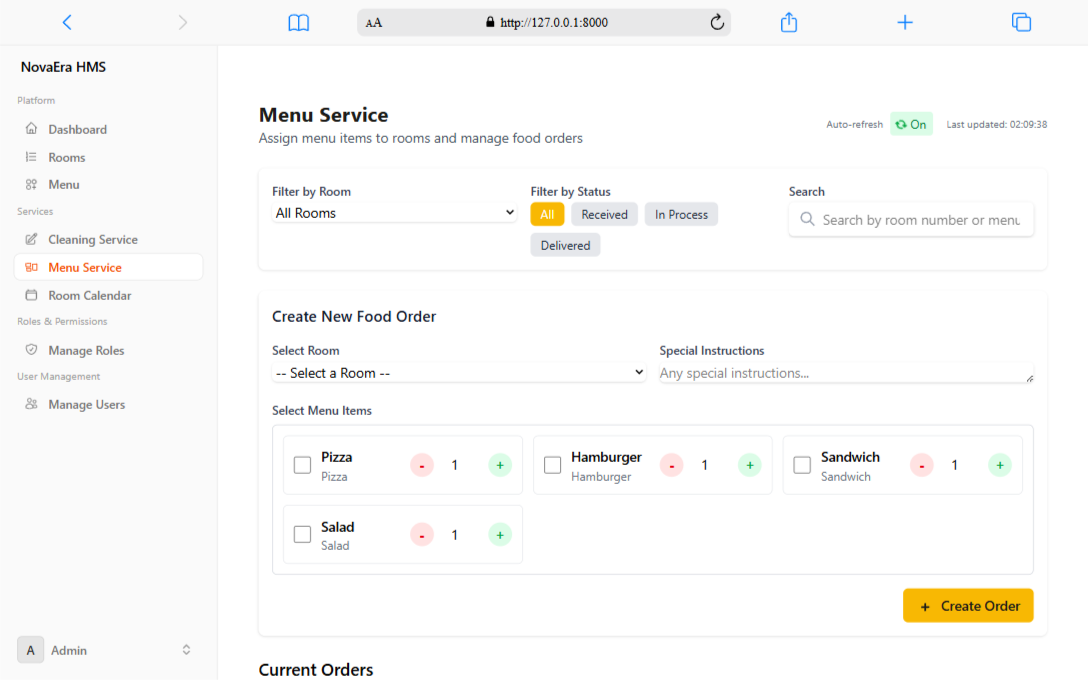
Task: Expand the Admin user menu chevrons
Action: pyautogui.click(x=186, y=650)
